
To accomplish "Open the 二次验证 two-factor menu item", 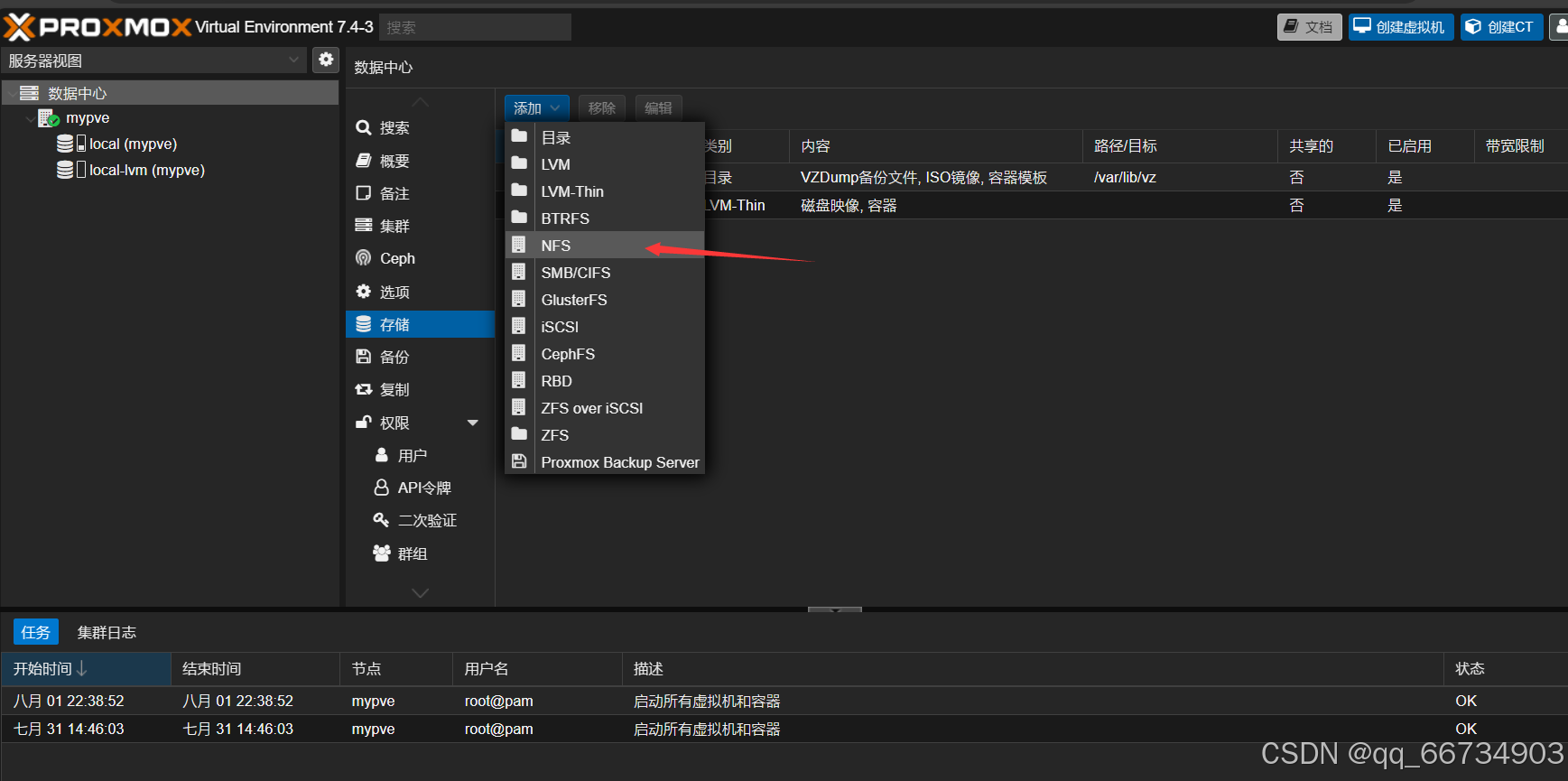I will 420,520.
